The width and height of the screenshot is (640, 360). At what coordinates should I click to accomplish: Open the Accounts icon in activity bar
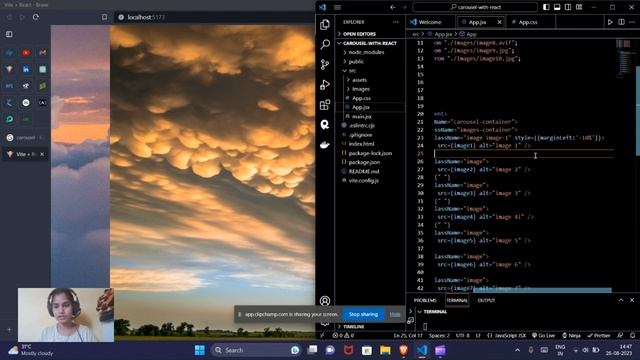click(x=325, y=301)
